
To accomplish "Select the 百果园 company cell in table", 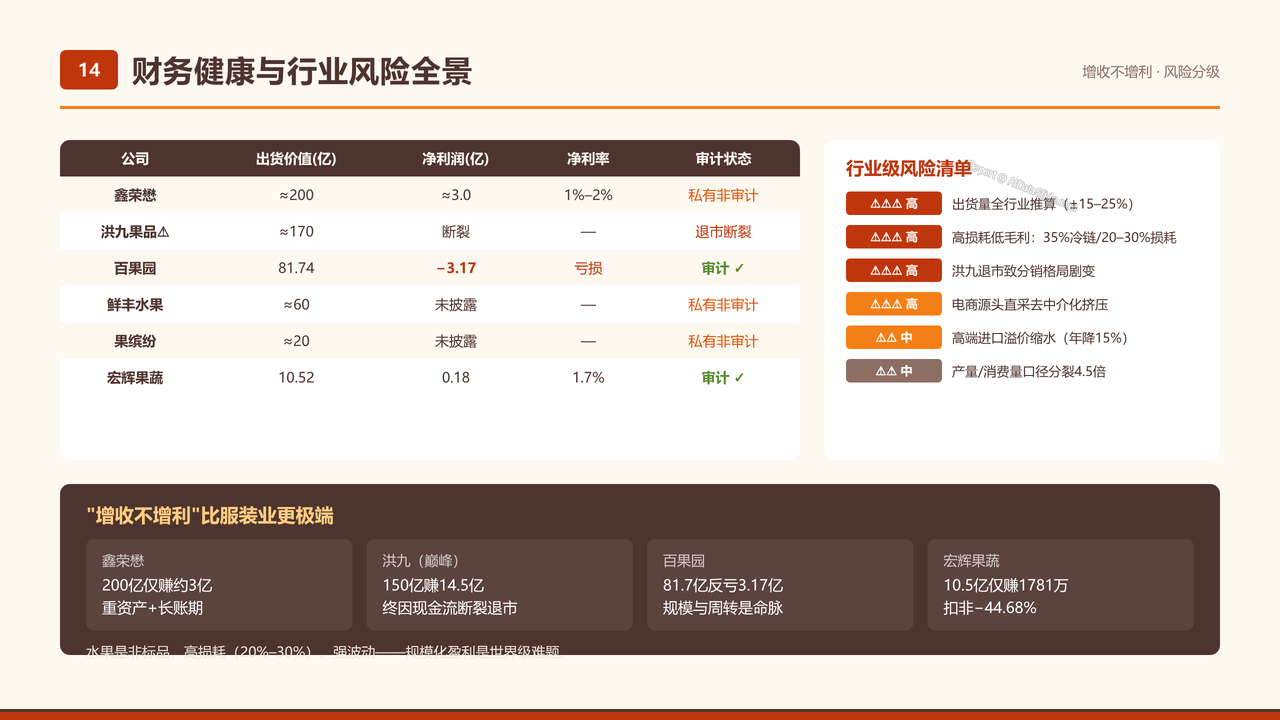I will pyautogui.click(x=135, y=268).
